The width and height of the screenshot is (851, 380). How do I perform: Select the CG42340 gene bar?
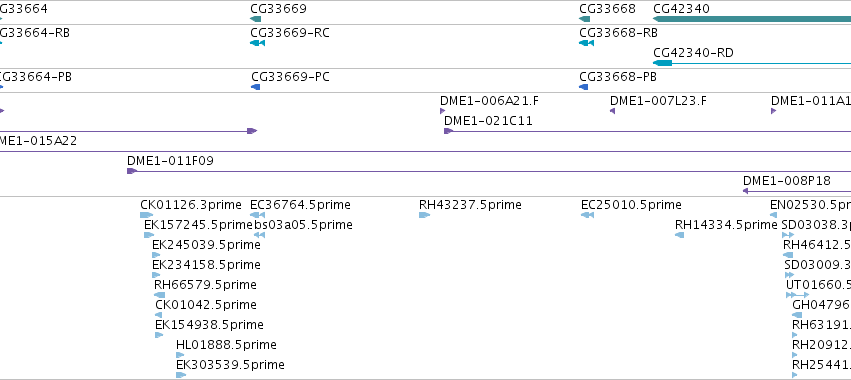tap(752, 19)
